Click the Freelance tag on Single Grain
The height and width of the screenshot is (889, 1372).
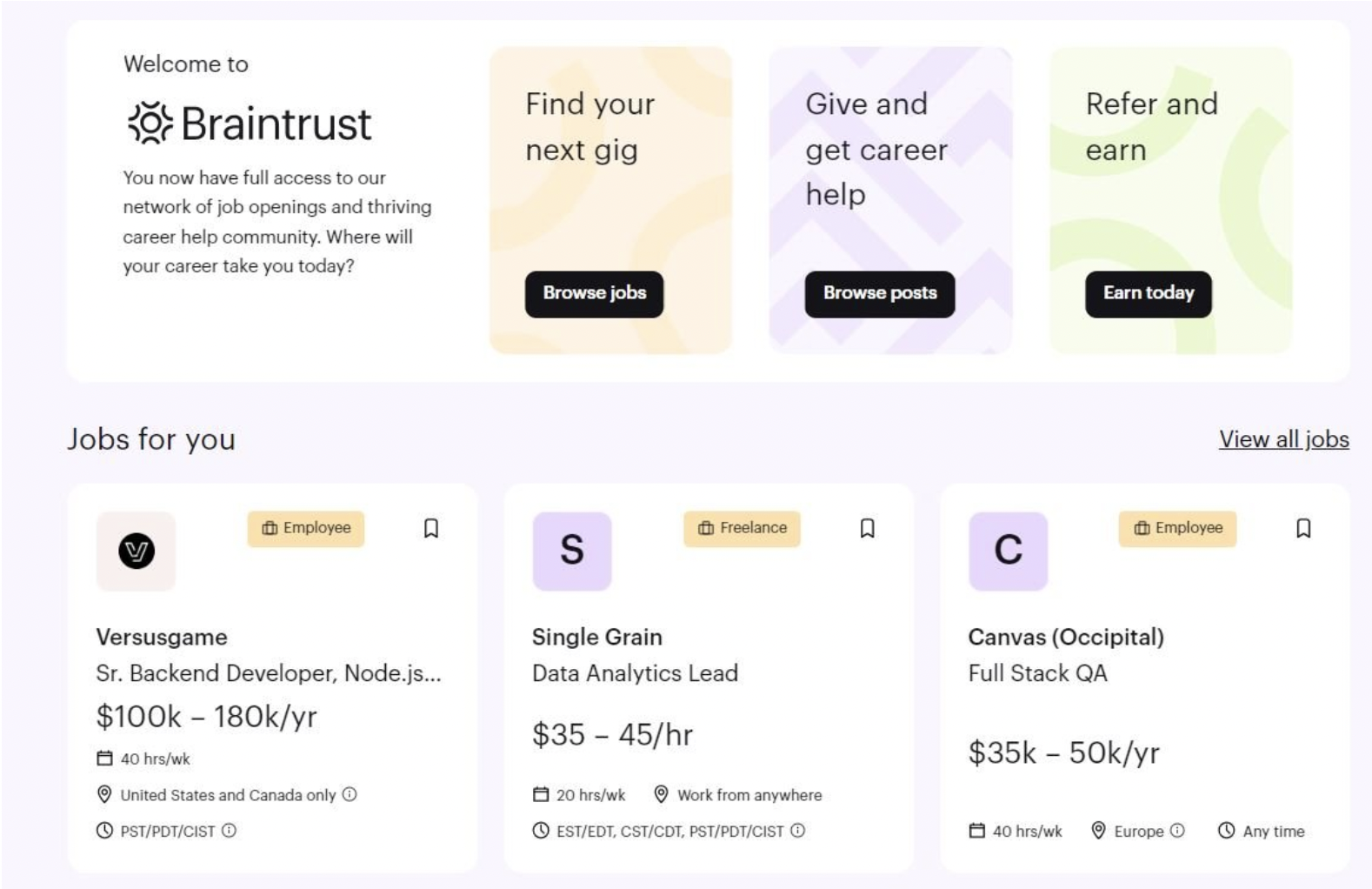pos(743,529)
